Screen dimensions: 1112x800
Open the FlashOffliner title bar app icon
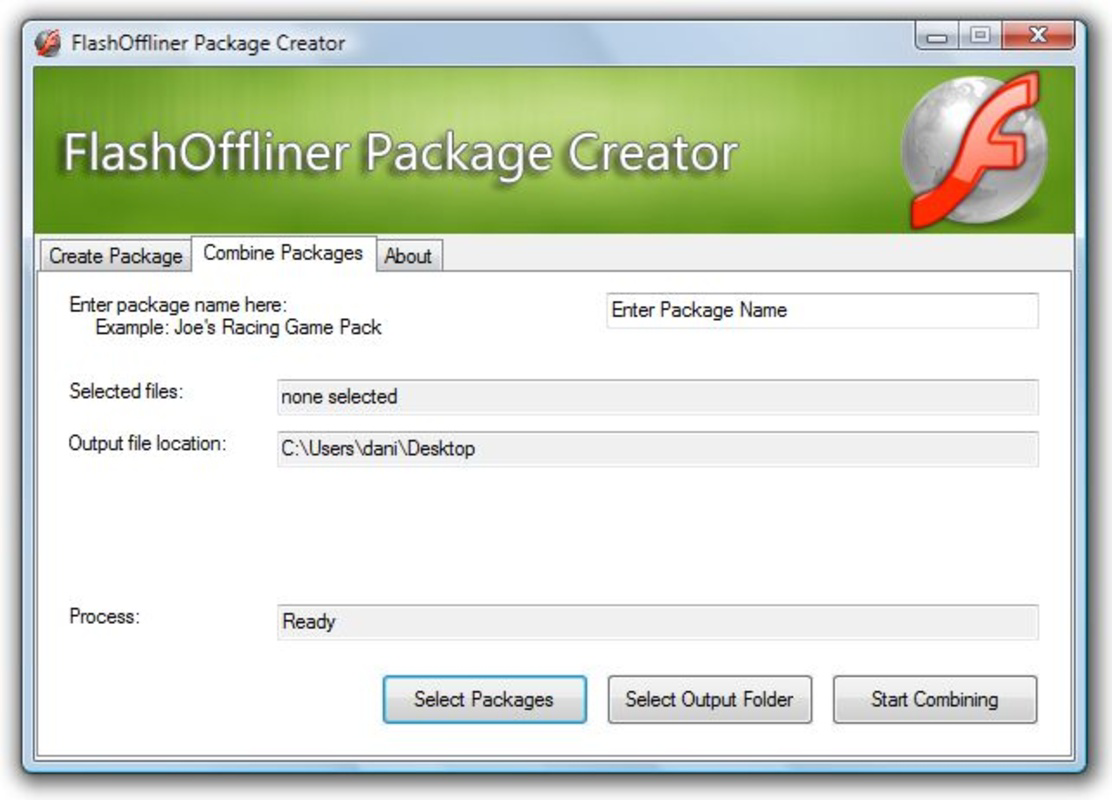click(48, 43)
